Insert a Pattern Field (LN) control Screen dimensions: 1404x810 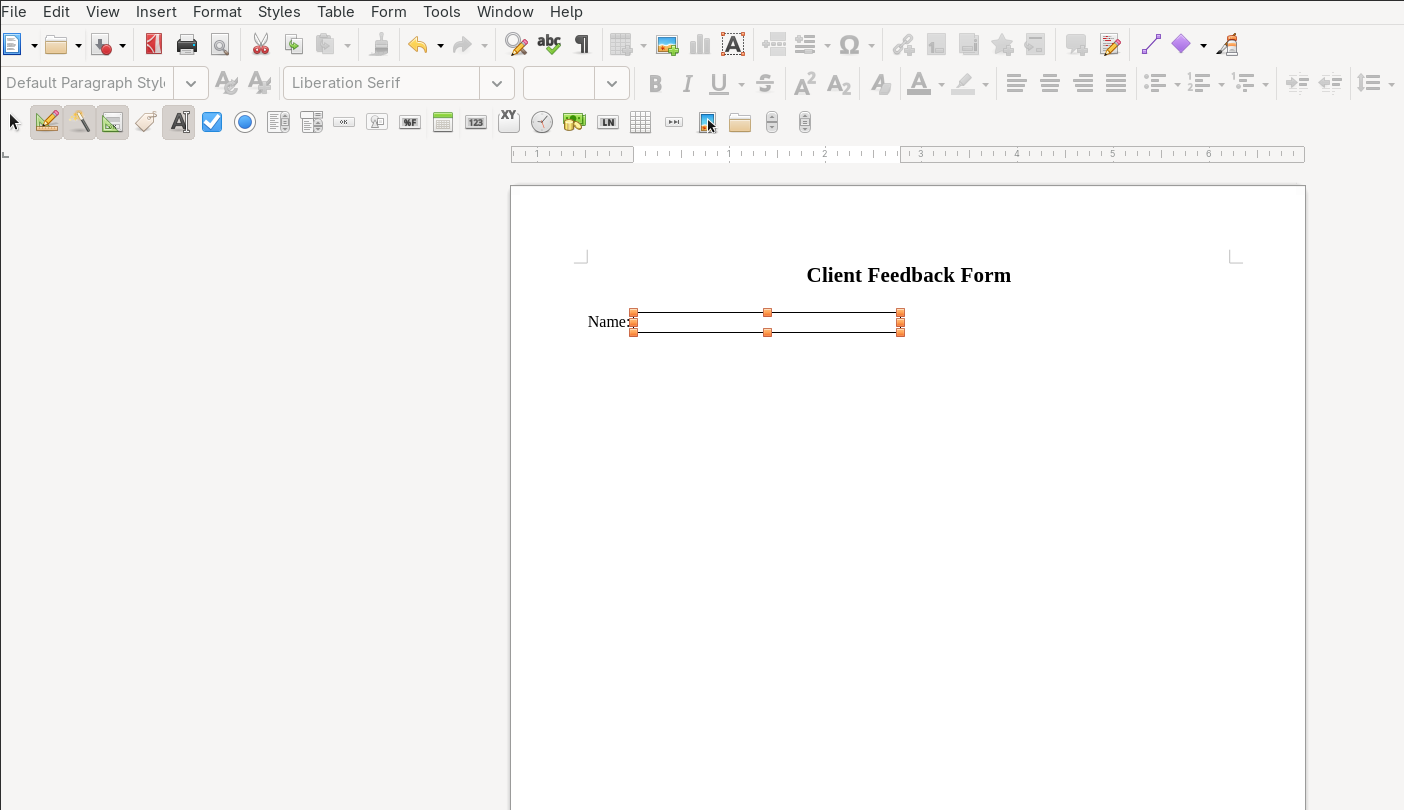[x=607, y=122]
